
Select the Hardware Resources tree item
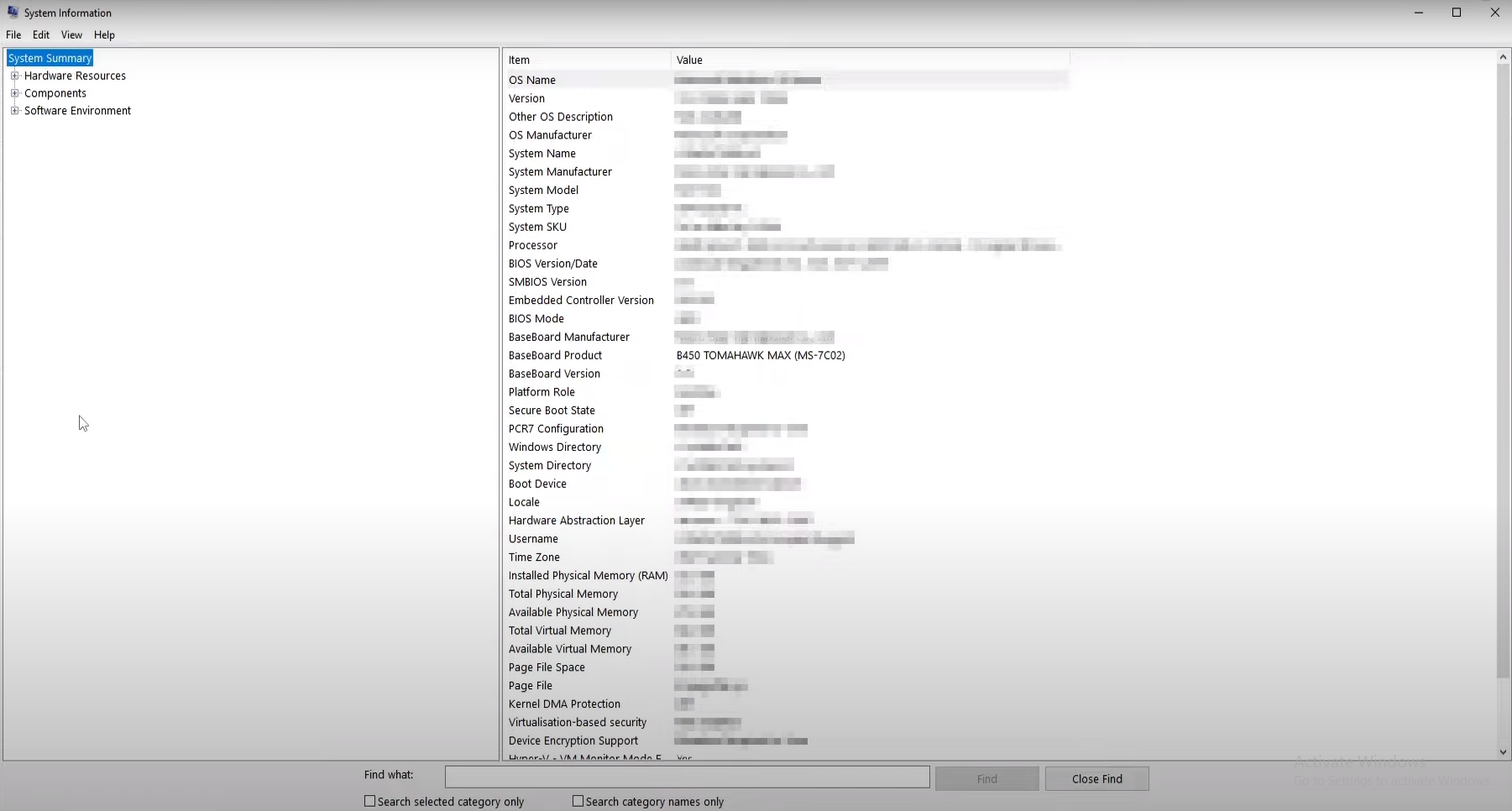(75, 76)
